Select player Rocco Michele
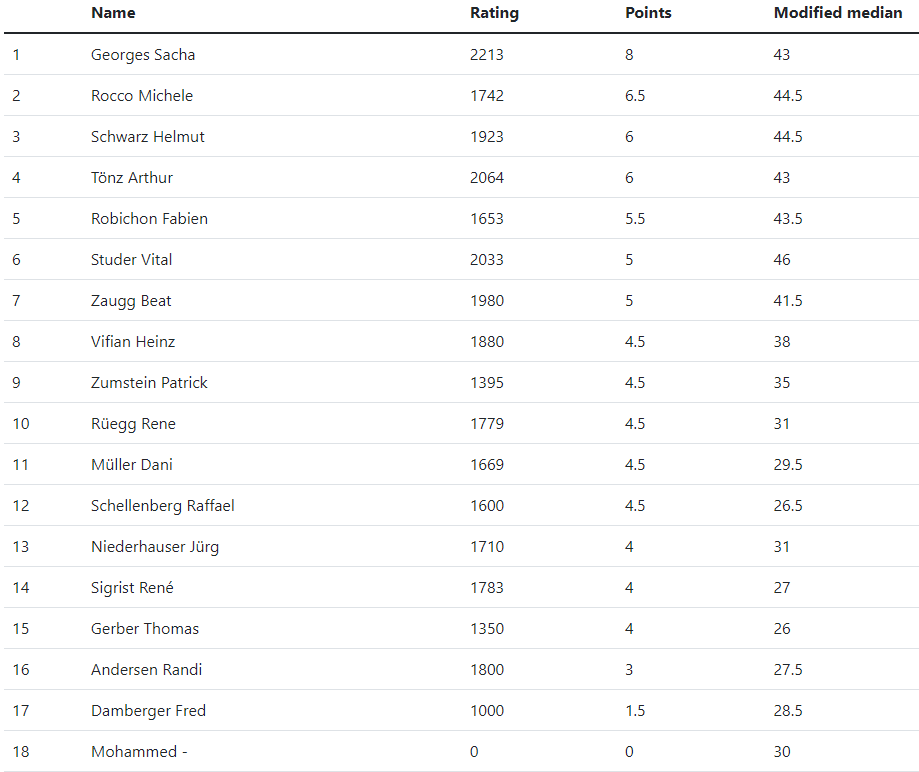Screen dimensions: 919x772 point(142,96)
